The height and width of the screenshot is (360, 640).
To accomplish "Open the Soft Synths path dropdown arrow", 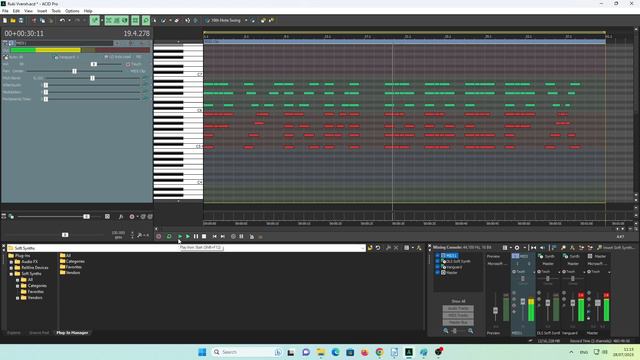I will [x=362, y=248].
